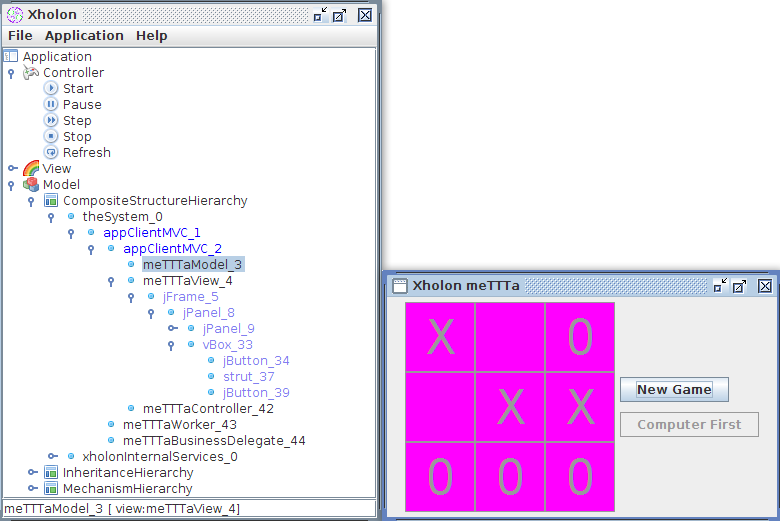Screen dimensions: 780x521
Task: Click the Computer First button
Action: pos(689,425)
